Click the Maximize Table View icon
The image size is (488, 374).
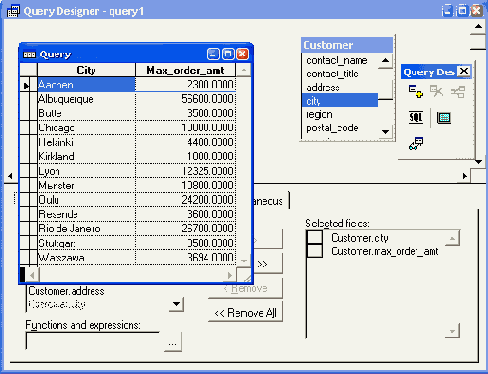(x=444, y=118)
